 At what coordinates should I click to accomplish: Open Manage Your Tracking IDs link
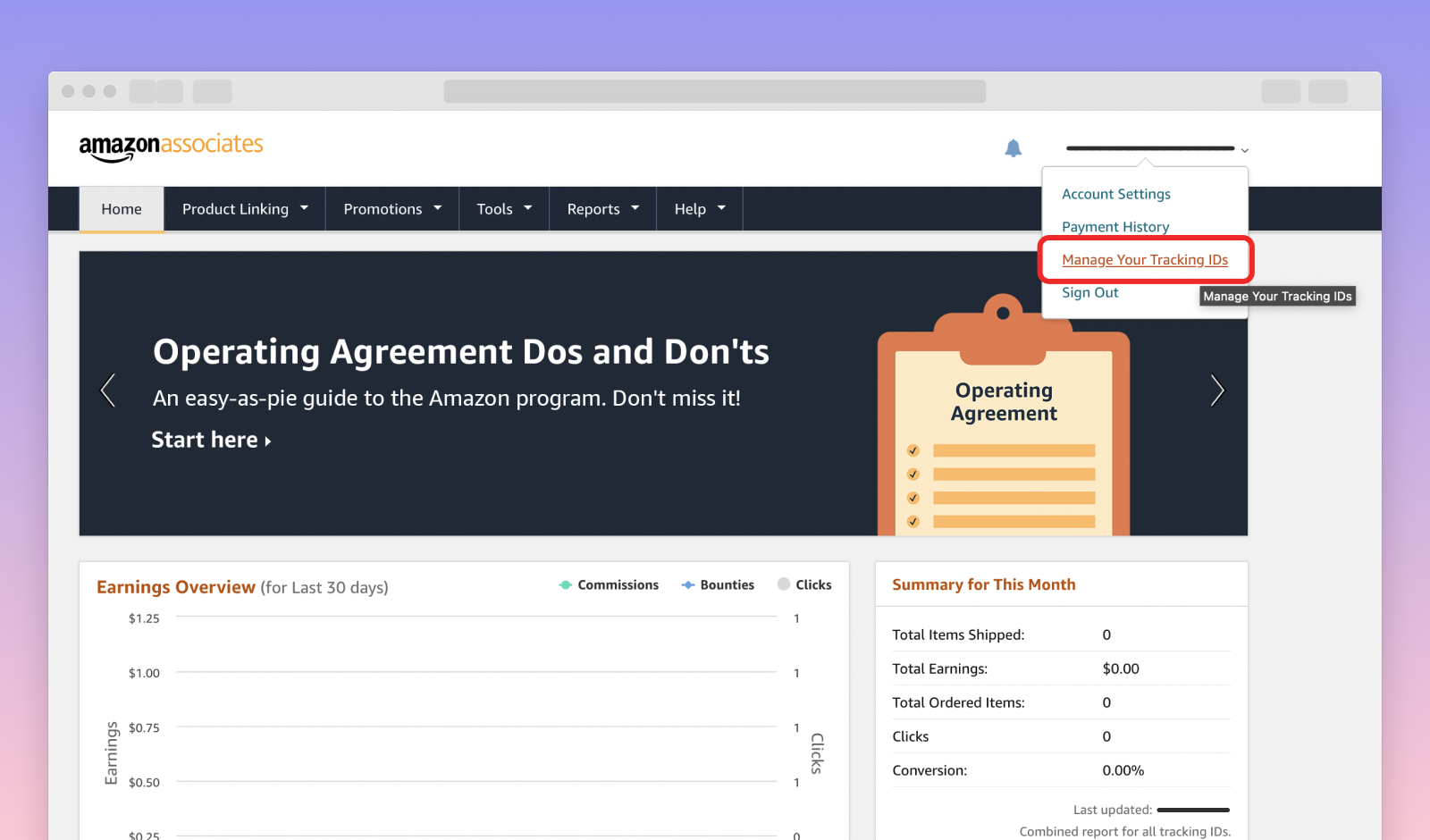(1145, 260)
